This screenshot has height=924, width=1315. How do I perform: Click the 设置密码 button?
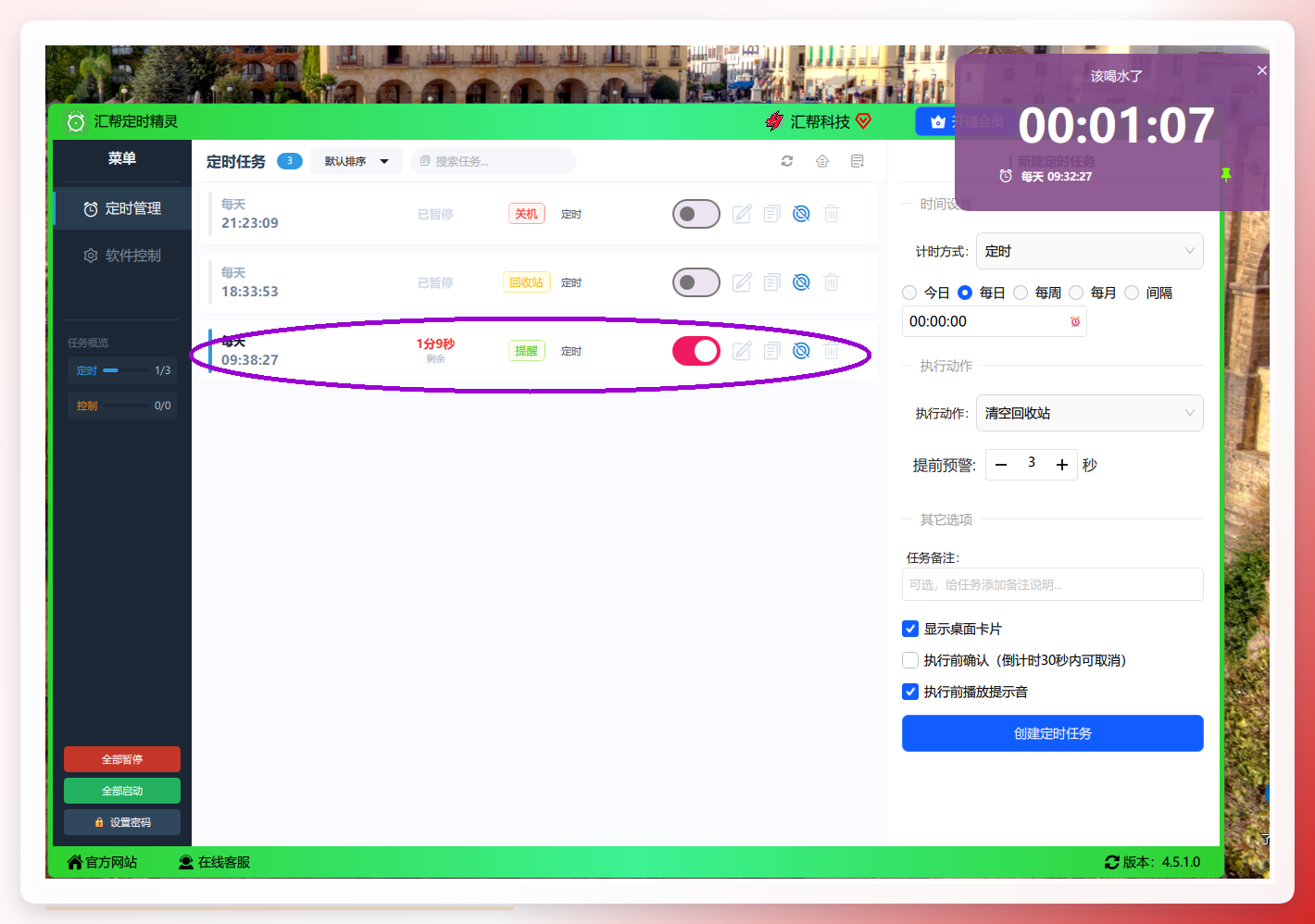tap(122, 822)
